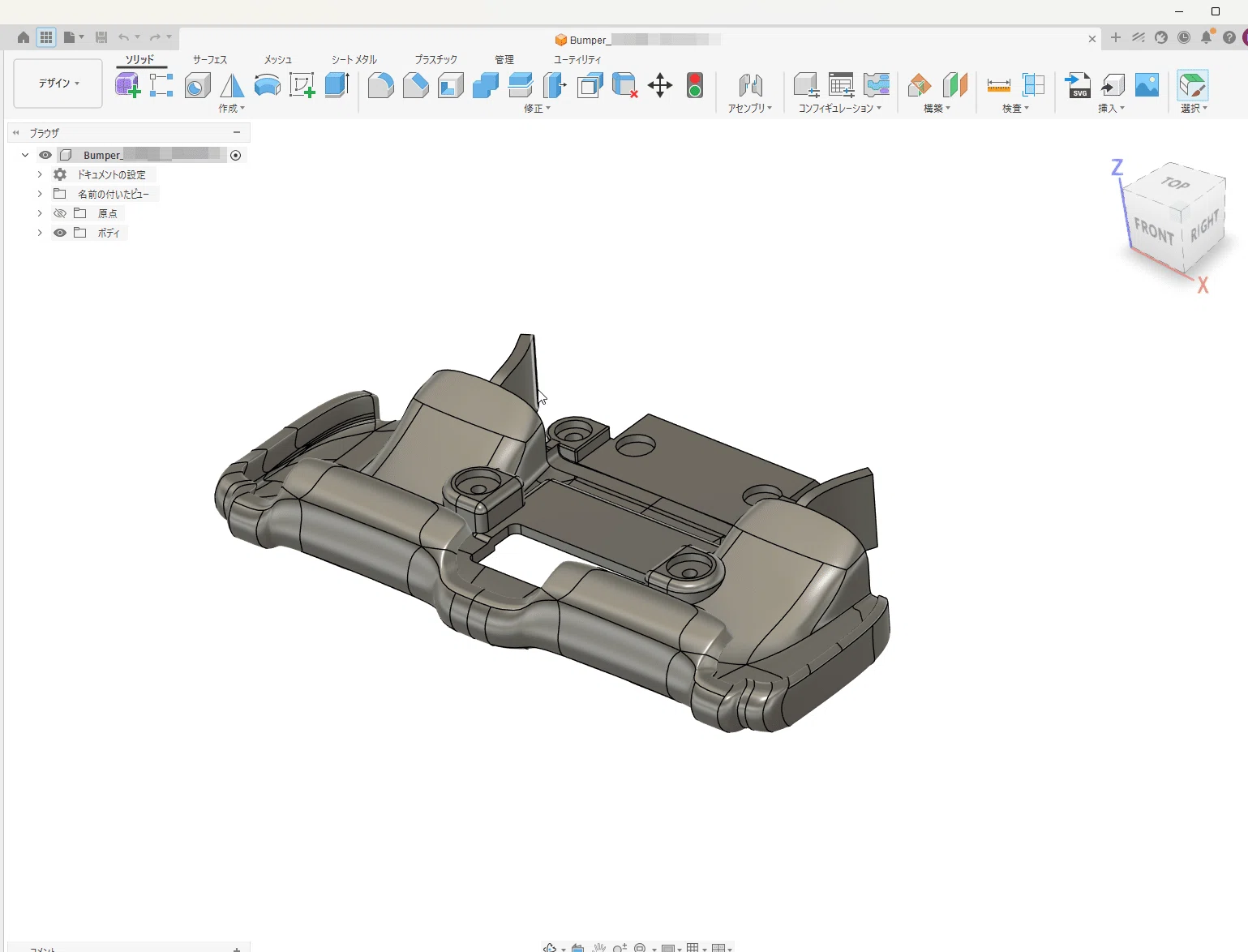The width and height of the screenshot is (1248, 952).
Task: Show the 原点 folder via eye icon
Action: click(x=60, y=213)
